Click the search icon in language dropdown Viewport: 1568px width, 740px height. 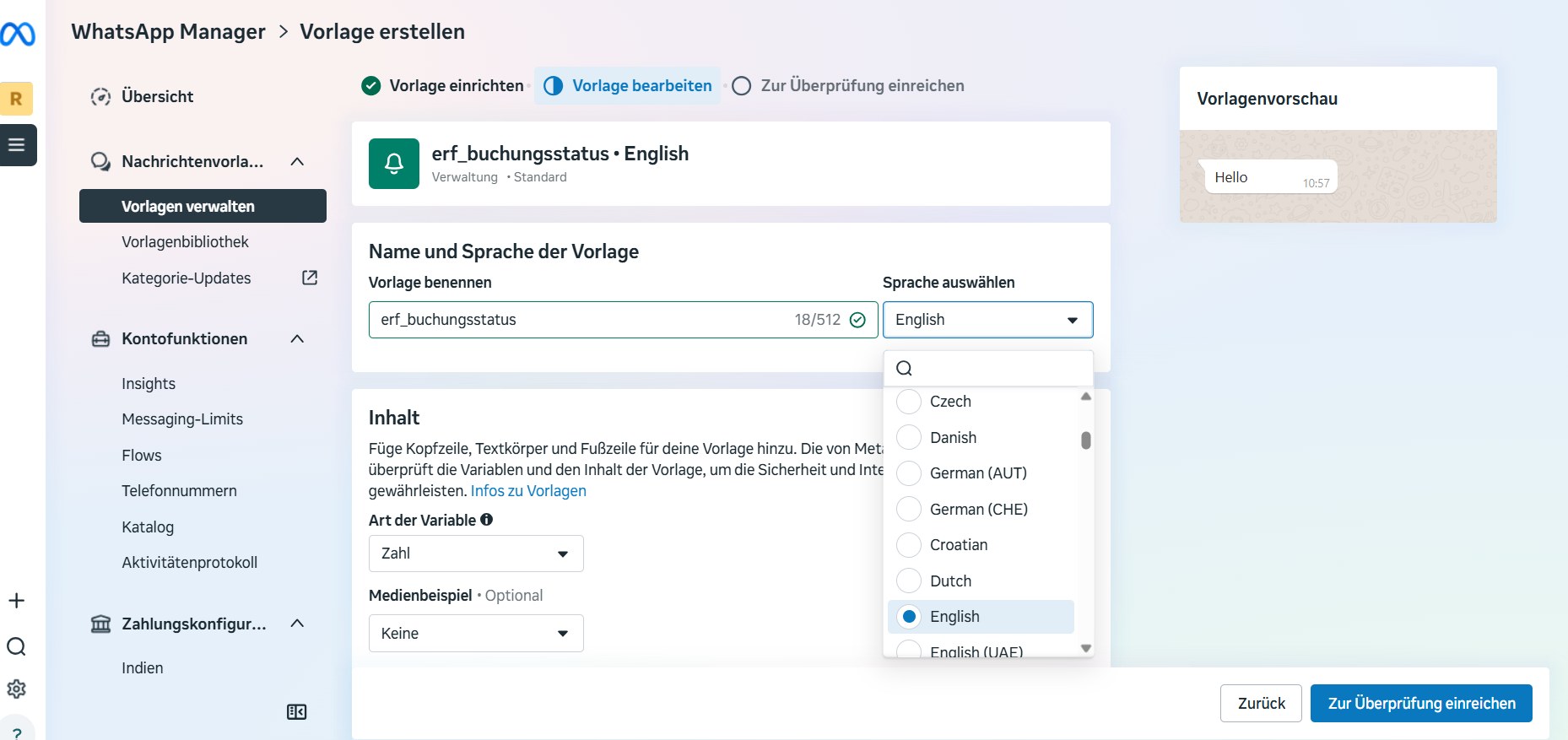pyautogui.click(x=904, y=368)
